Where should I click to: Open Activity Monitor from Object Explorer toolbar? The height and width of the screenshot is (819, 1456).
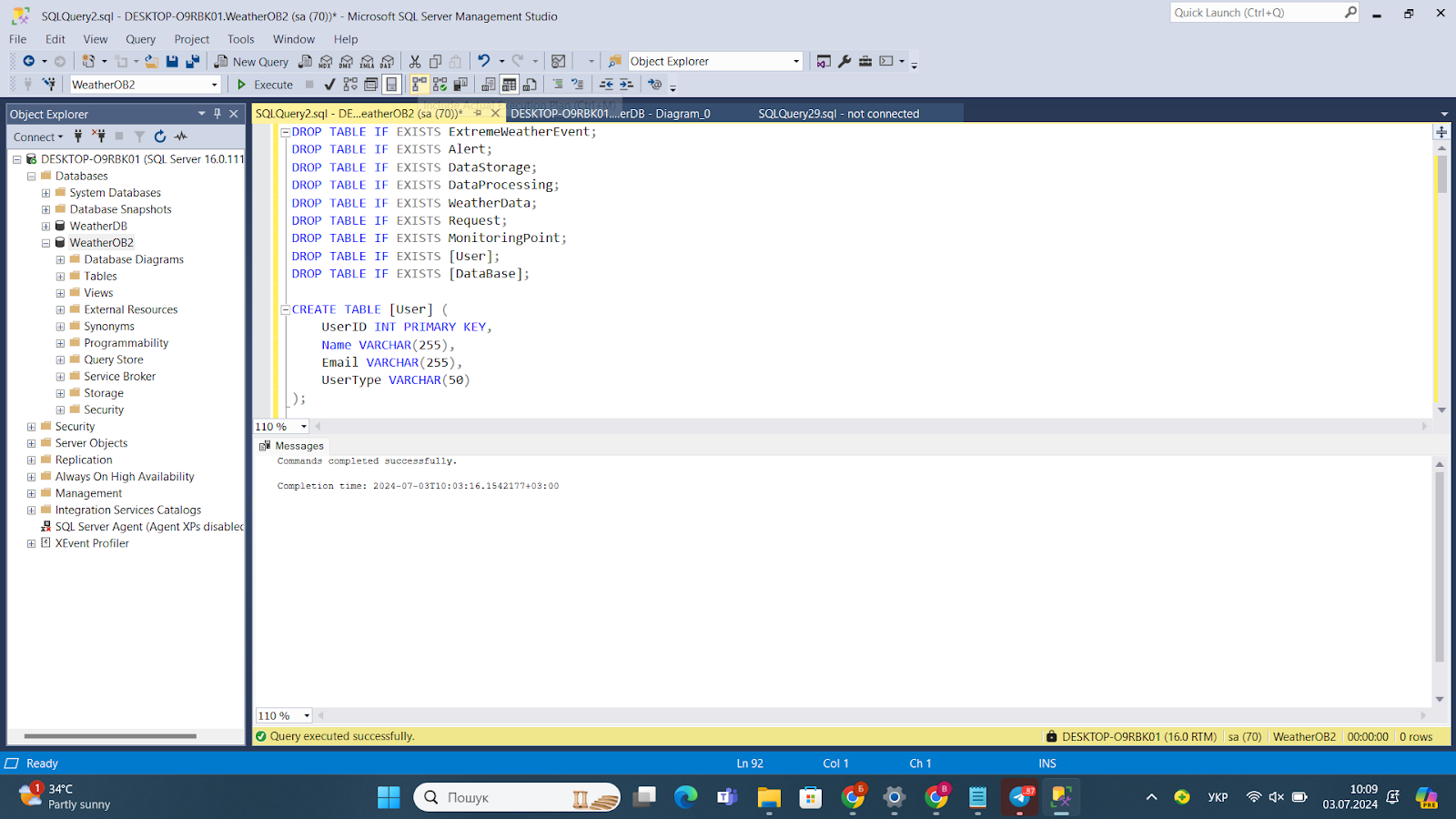pyautogui.click(x=181, y=136)
